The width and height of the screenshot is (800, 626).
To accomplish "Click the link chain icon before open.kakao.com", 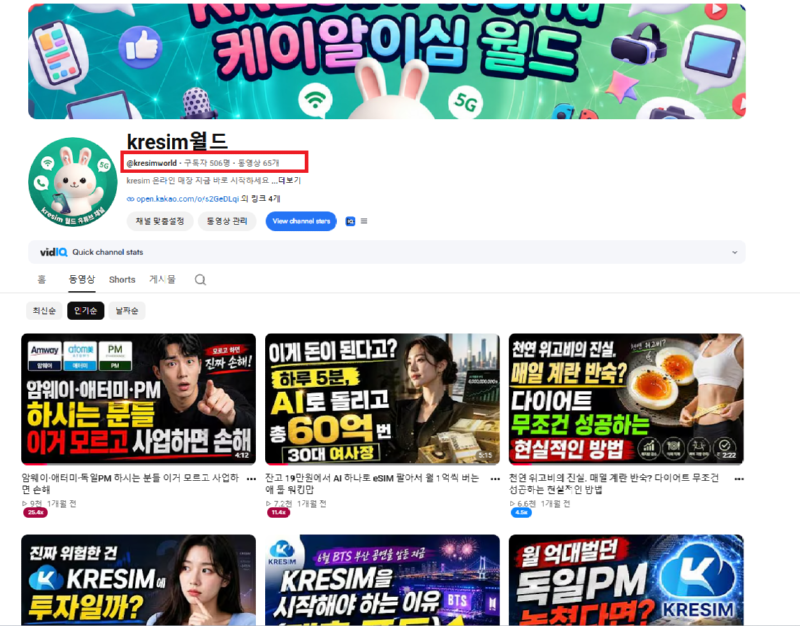I will click(131, 199).
